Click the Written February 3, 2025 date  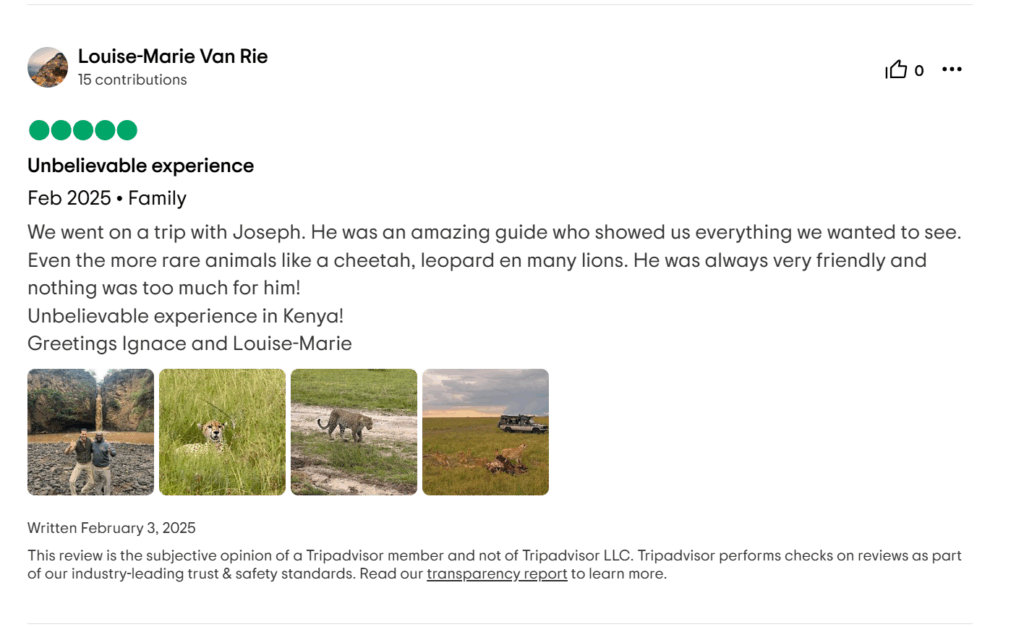pos(112,528)
